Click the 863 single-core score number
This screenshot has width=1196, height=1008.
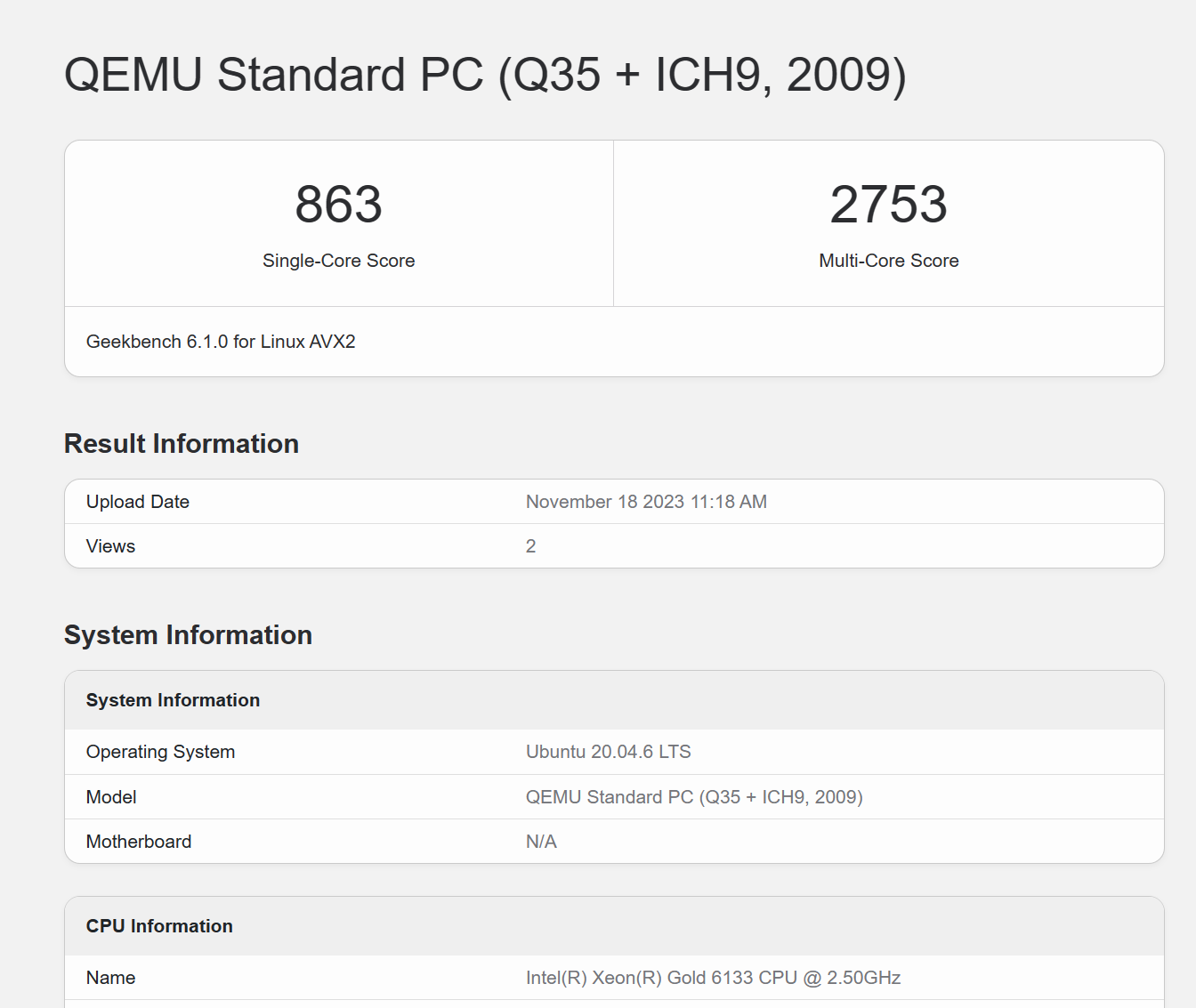[x=338, y=205]
